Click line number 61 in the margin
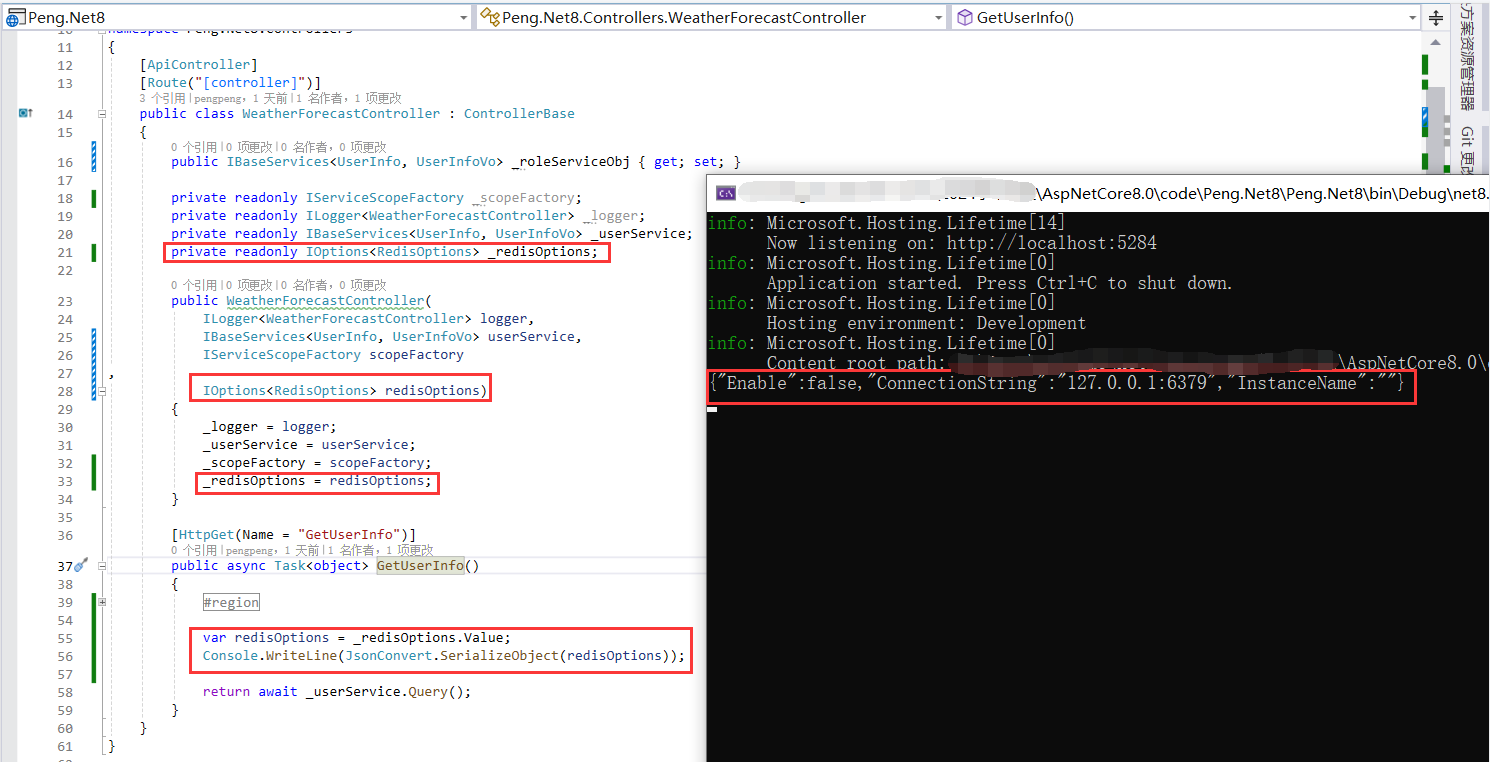This screenshot has height=762, width=1490. tap(65, 746)
